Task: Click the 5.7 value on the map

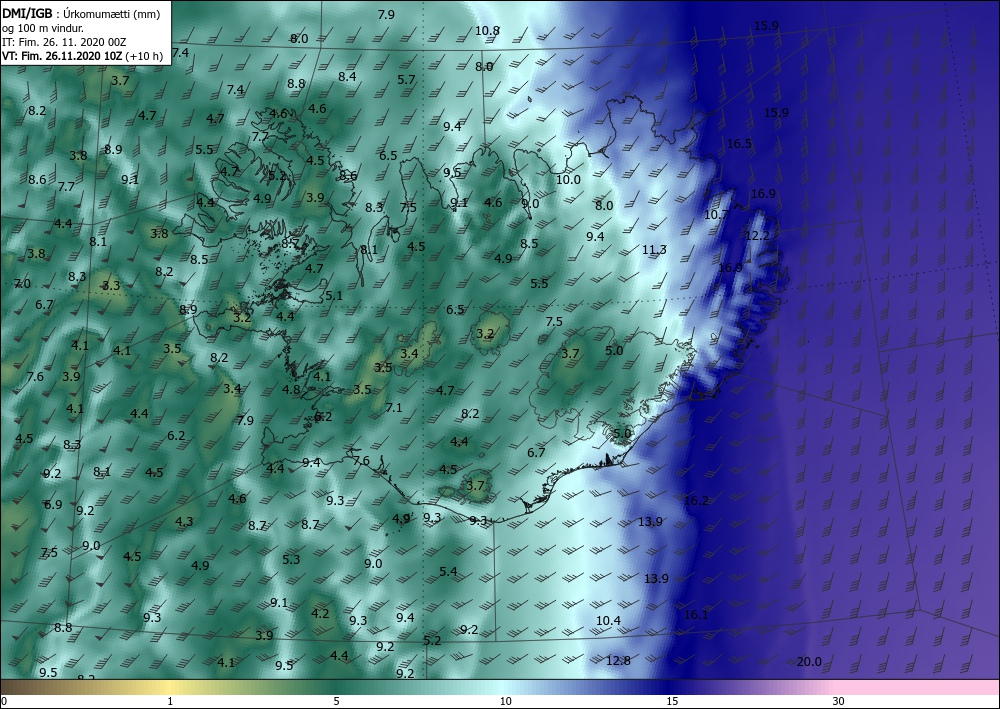Action: [x=406, y=80]
